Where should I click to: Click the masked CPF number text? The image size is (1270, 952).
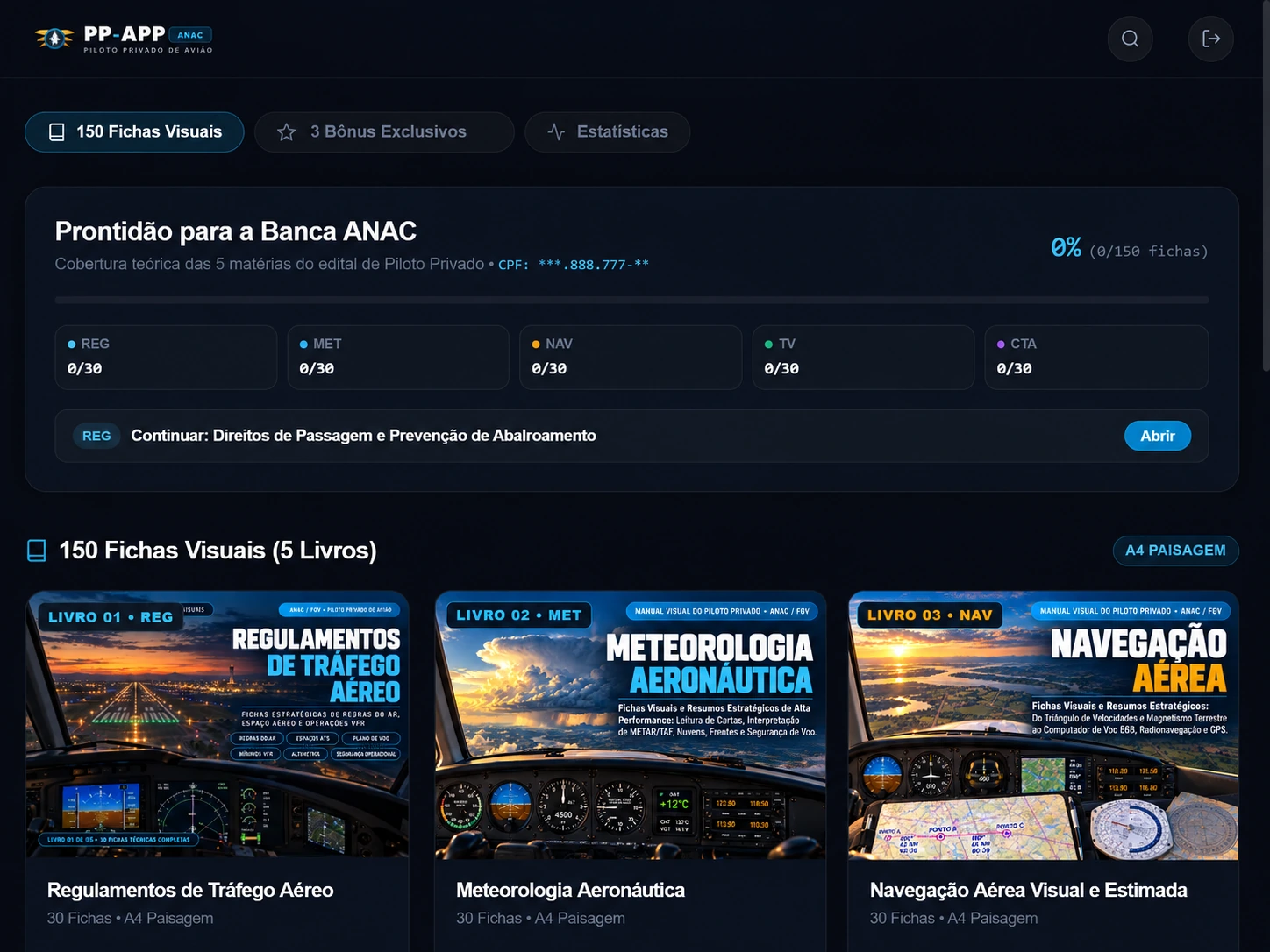[x=594, y=265]
